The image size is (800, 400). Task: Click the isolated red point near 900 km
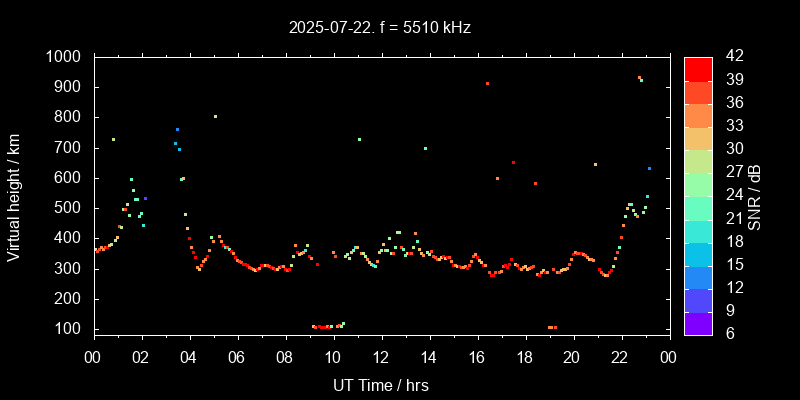coord(487,84)
